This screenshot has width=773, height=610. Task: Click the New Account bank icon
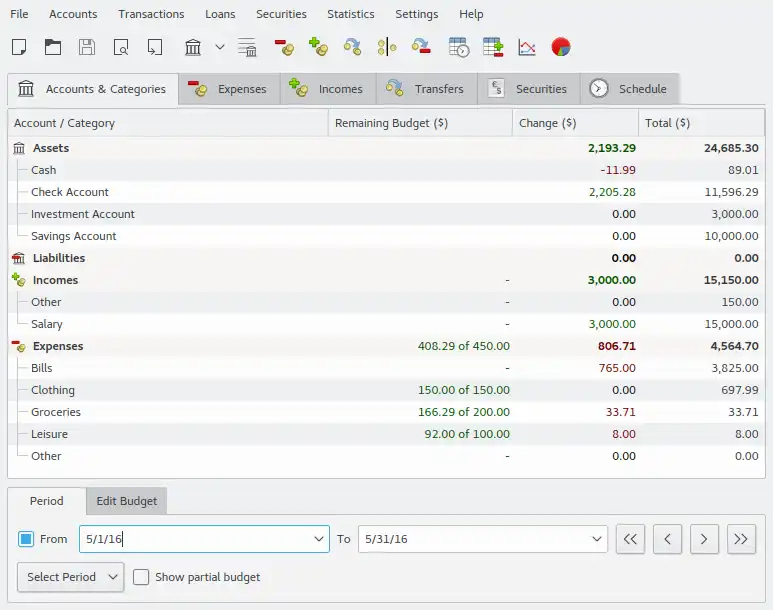(193, 47)
